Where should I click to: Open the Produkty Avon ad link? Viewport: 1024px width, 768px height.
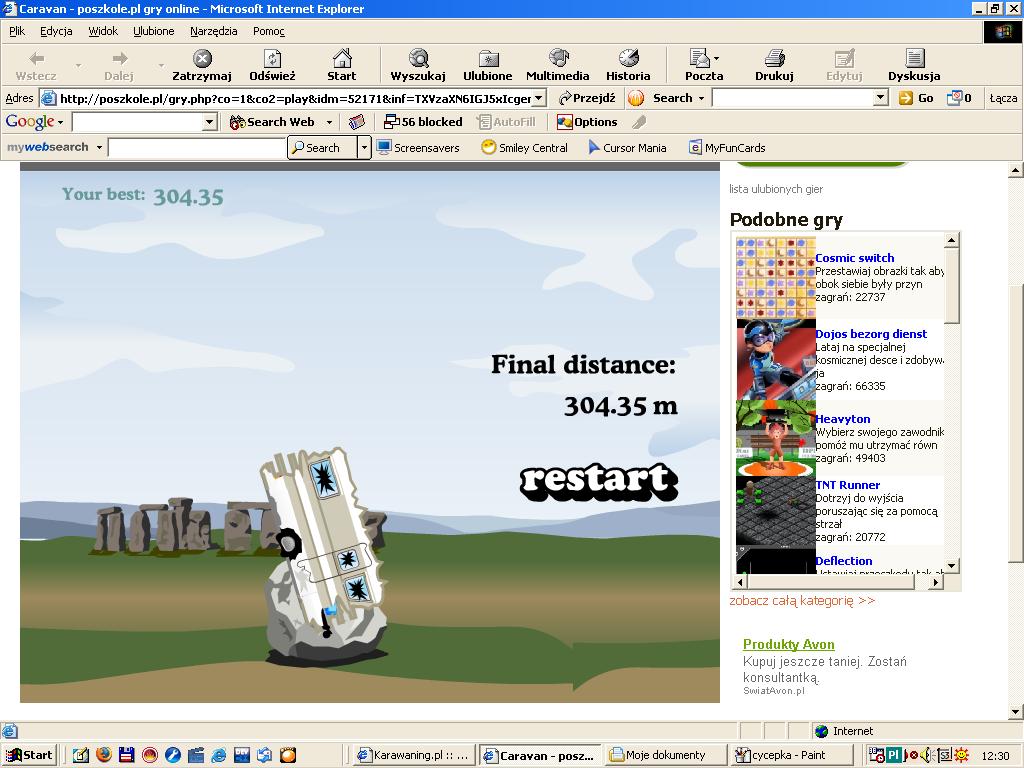point(789,645)
